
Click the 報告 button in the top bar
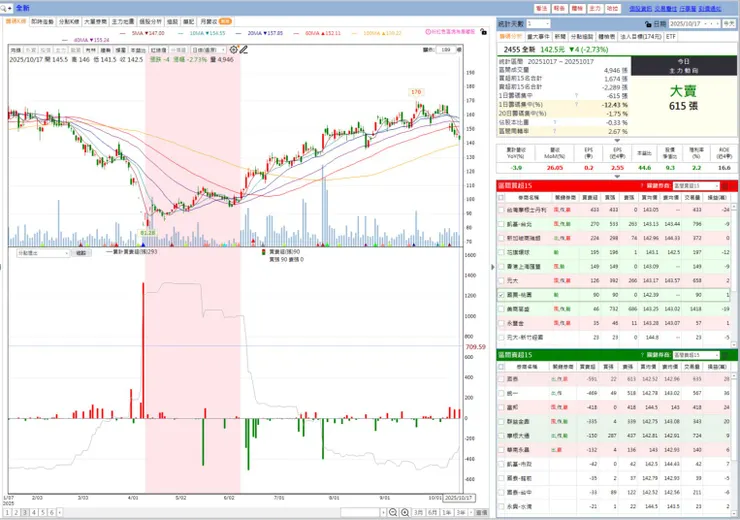(559, 8)
